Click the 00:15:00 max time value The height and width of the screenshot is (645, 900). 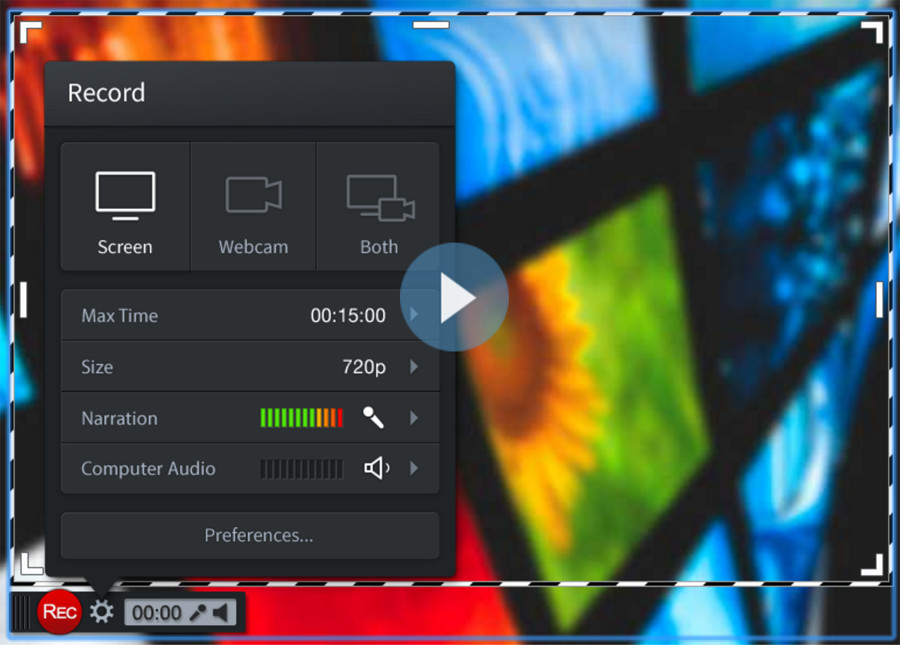click(x=348, y=316)
